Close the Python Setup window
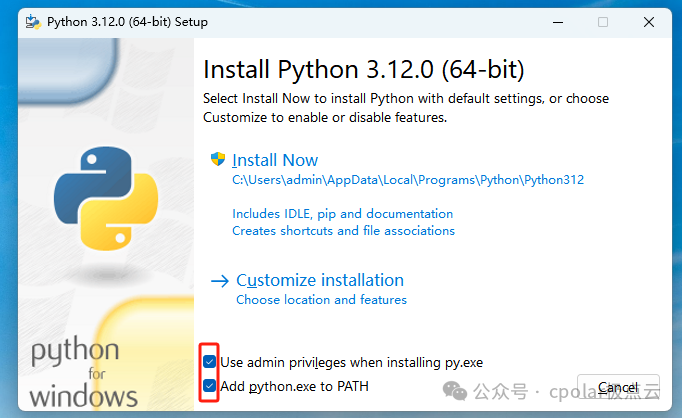Viewport: 682px width, 418px height. (657, 21)
